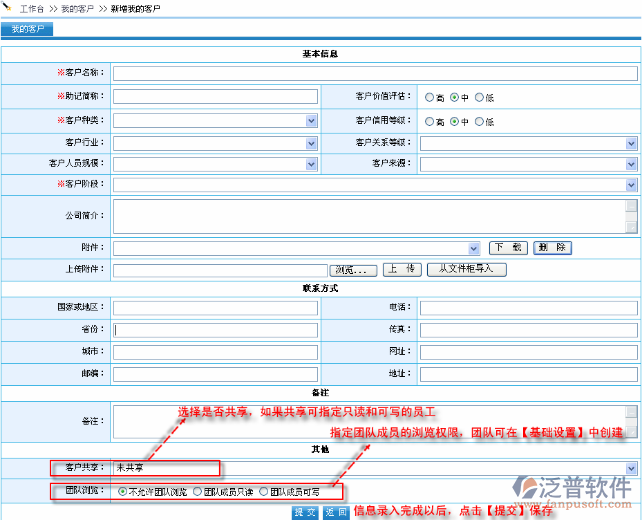Select 高 for 客户价值评估
Image resolution: width=642 pixels, height=520 pixels.
[430, 98]
